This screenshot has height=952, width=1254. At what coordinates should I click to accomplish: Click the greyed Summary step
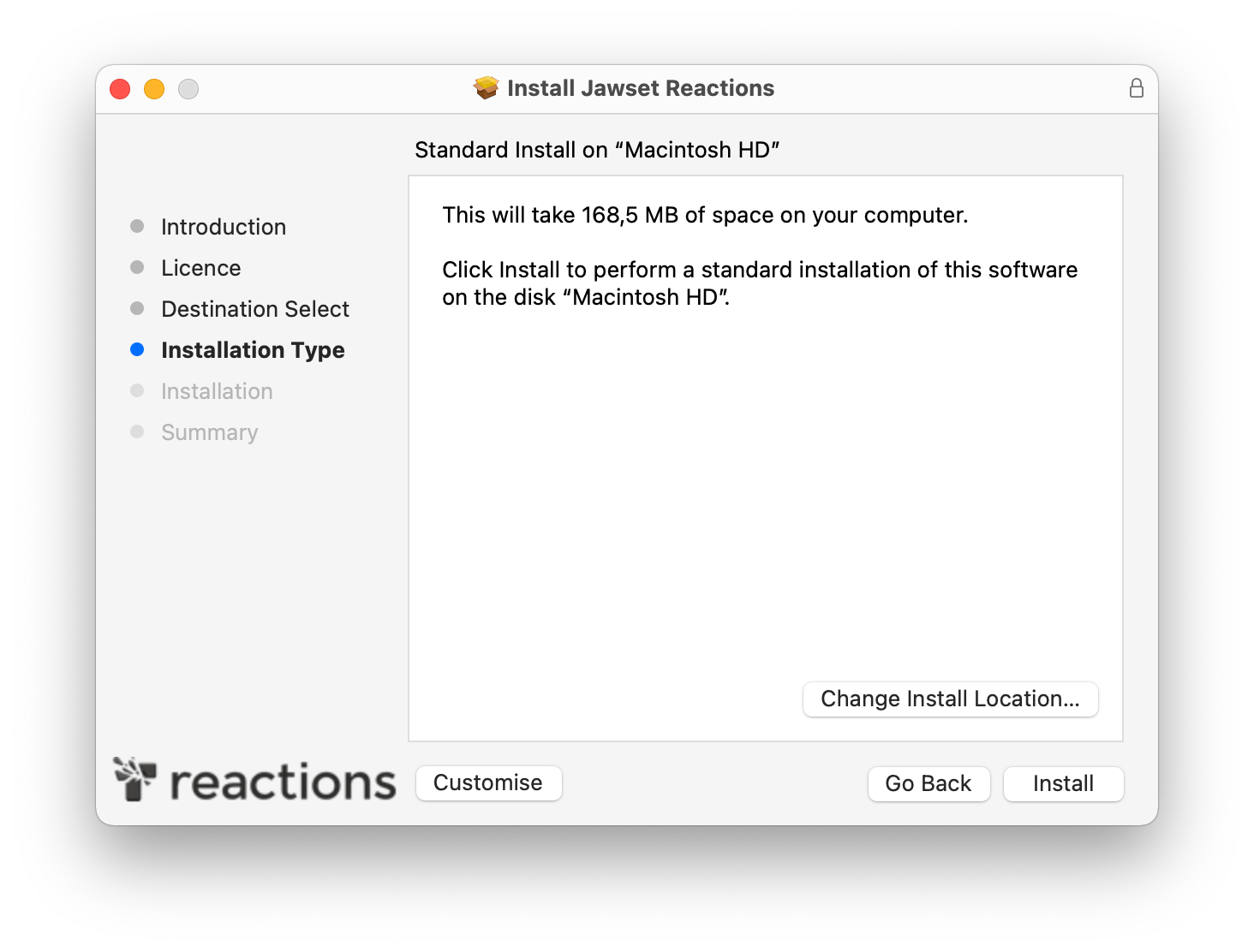click(x=209, y=432)
